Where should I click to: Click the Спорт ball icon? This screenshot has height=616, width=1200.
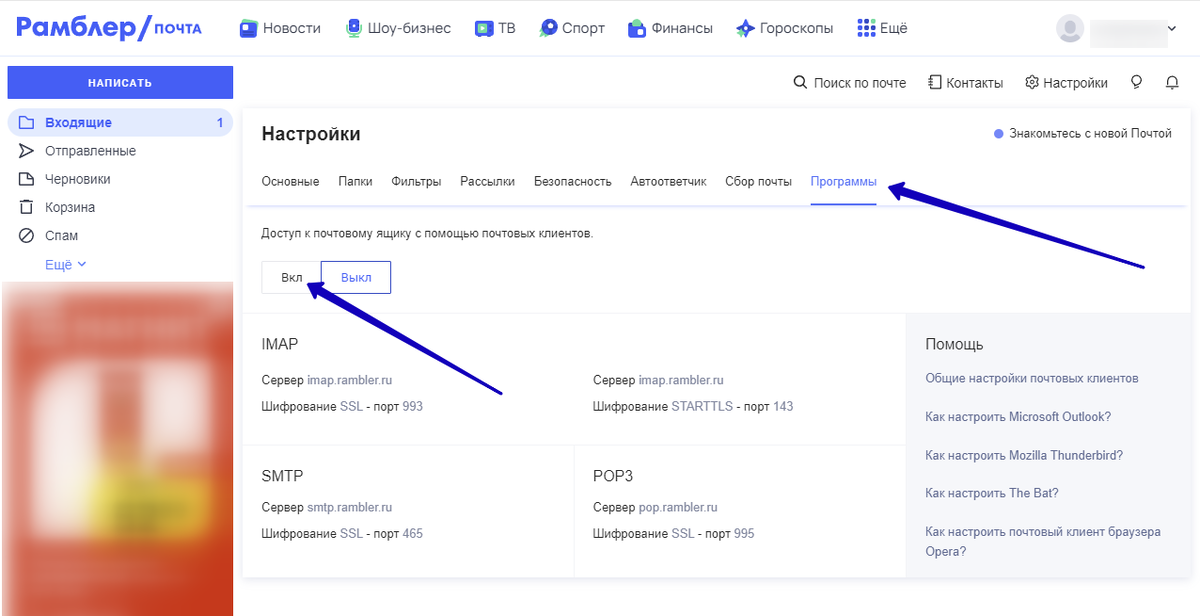[x=548, y=28]
